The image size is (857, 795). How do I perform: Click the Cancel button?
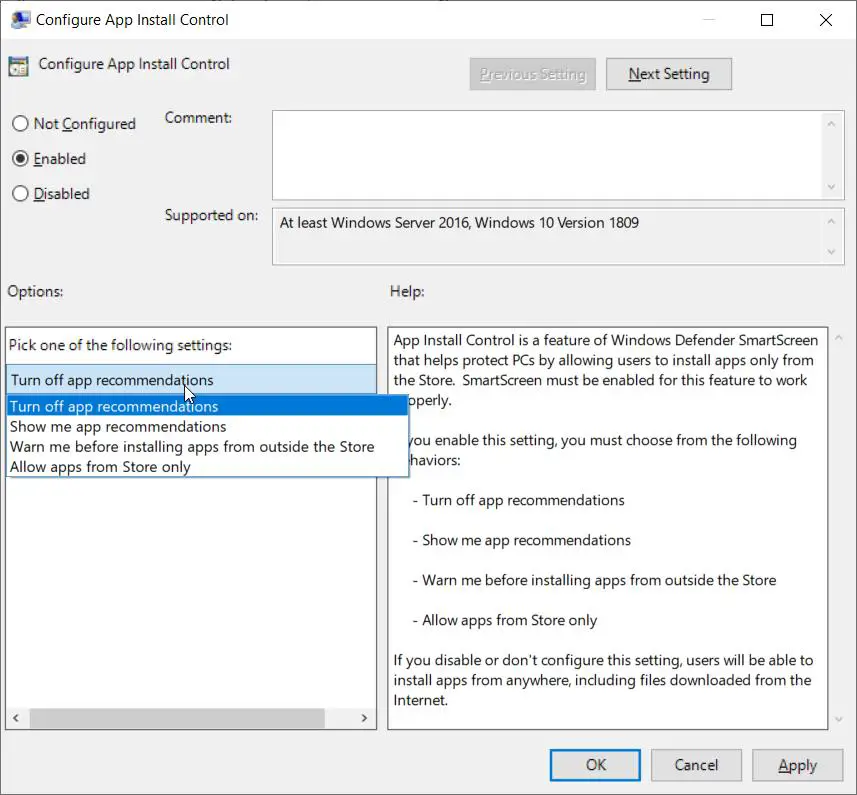coord(696,764)
